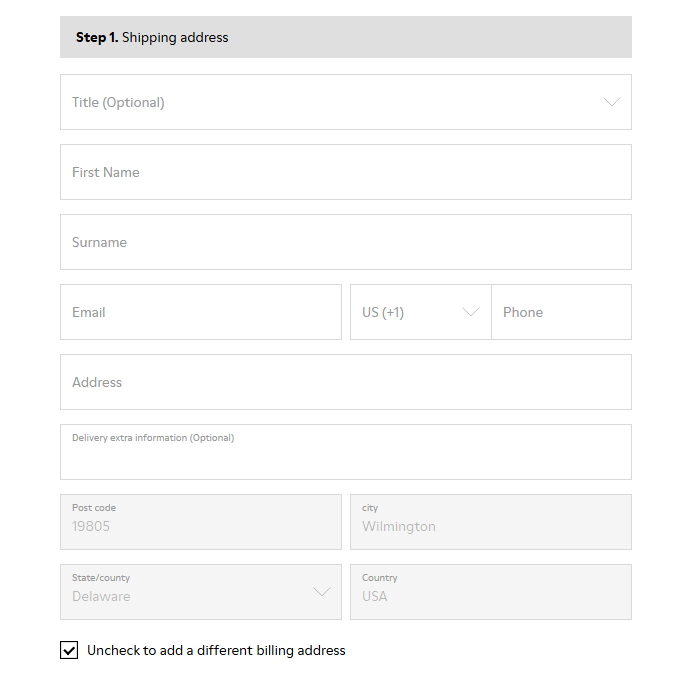Open the State/county Delaware dropdown

point(190,592)
